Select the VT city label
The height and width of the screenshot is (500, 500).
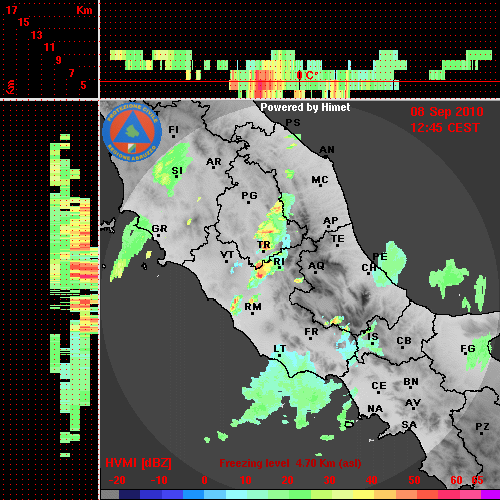coord(227,255)
